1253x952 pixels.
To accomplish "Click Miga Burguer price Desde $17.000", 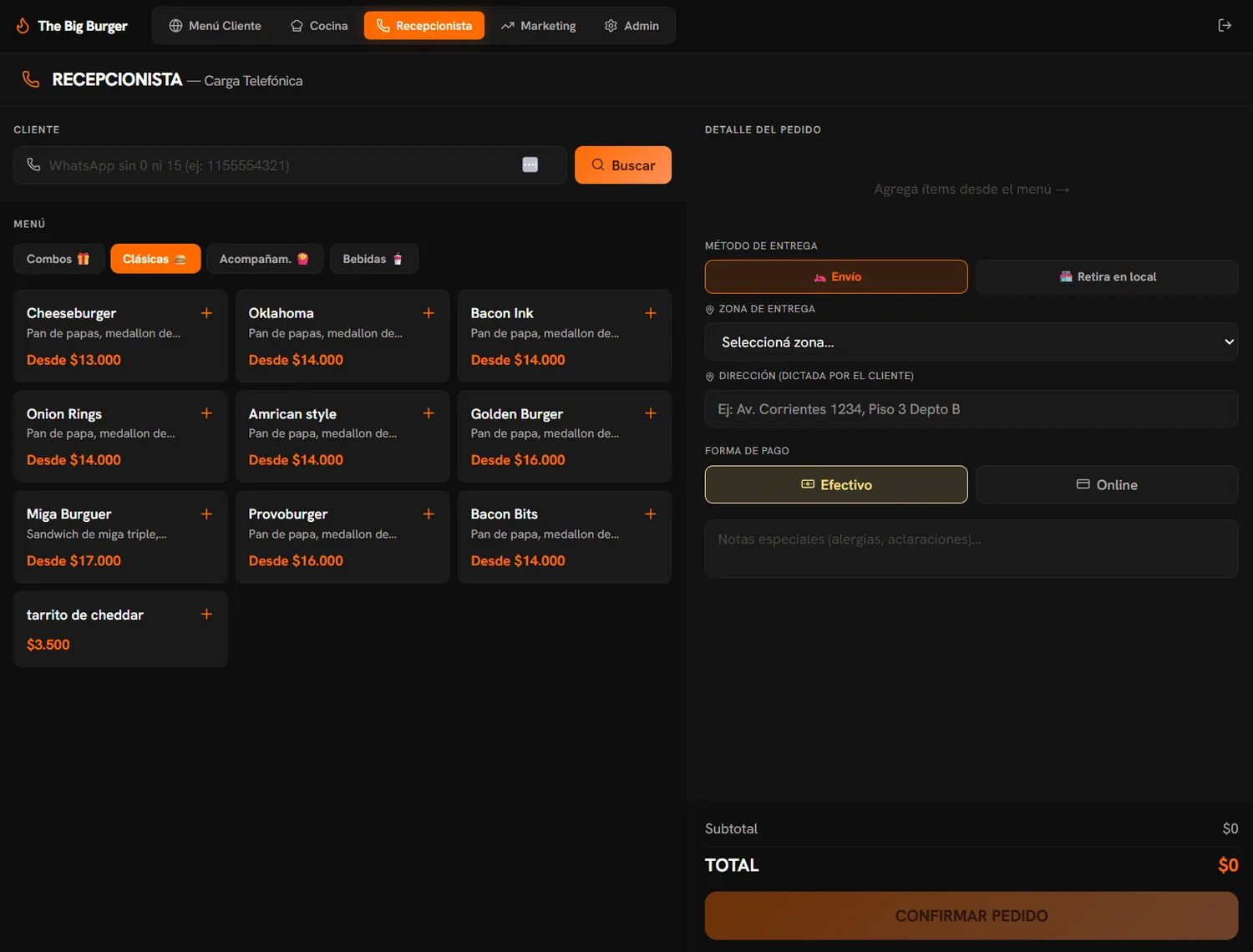I will 74,561.
